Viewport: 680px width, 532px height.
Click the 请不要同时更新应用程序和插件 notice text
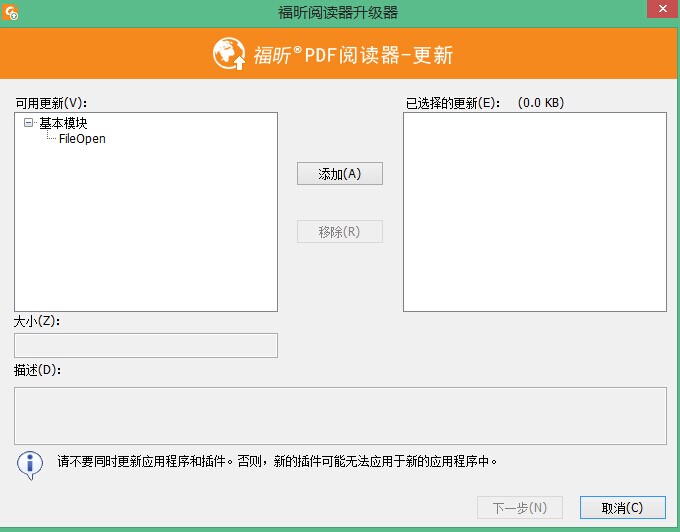click(277, 461)
